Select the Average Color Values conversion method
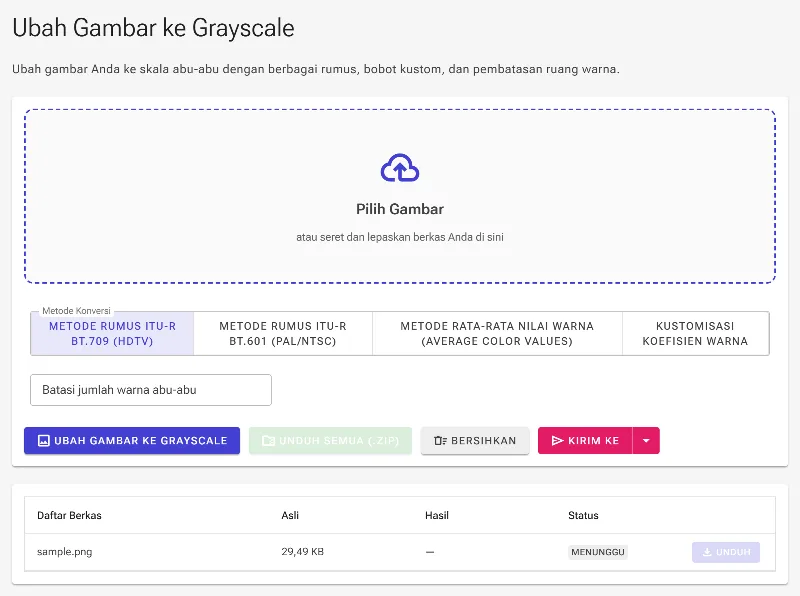This screenshot has height=596, width=800. [497, 334]
